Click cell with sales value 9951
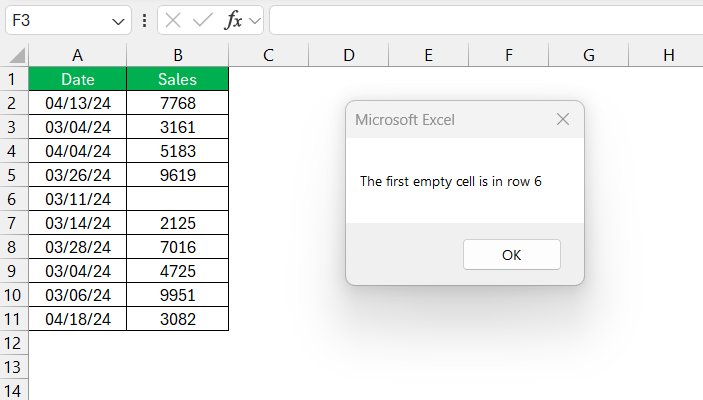The image size is (703, 400). pos(178,295)
